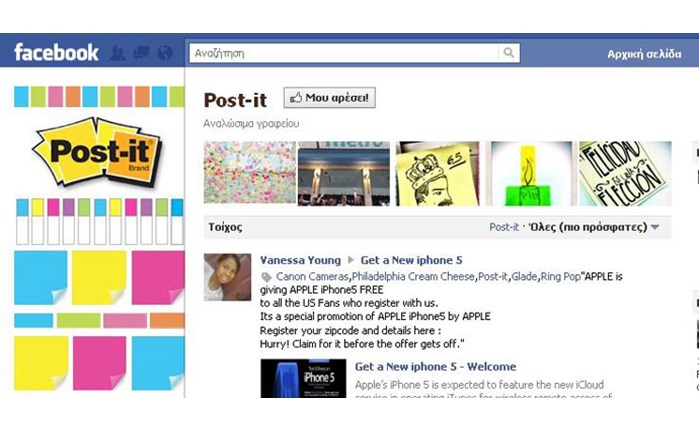Select the Τοίχος wall tab
The width and height of the screenshot is (699, 430).
click(x=226, y=227)
